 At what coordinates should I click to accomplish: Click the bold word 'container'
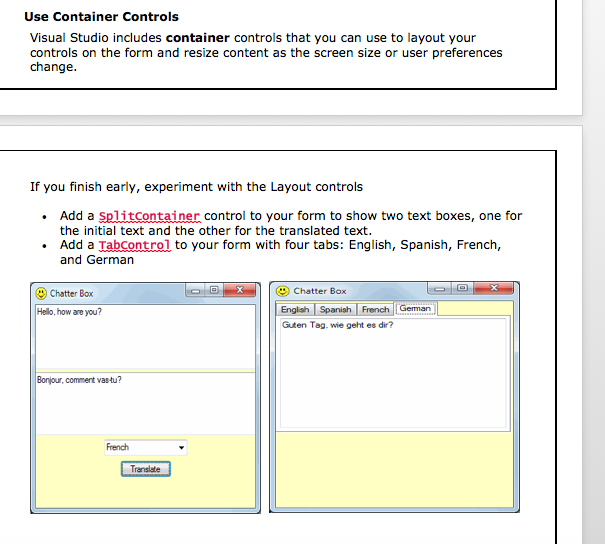click(198, 38)
